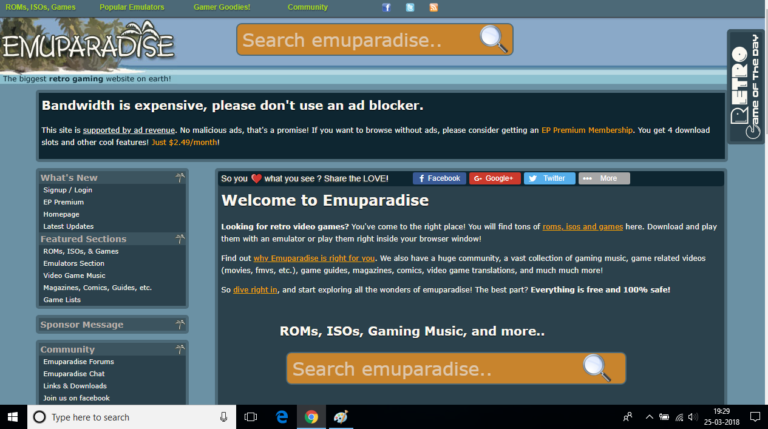Go to Signup / Login

pyautogui.click(x=68, y=190)
